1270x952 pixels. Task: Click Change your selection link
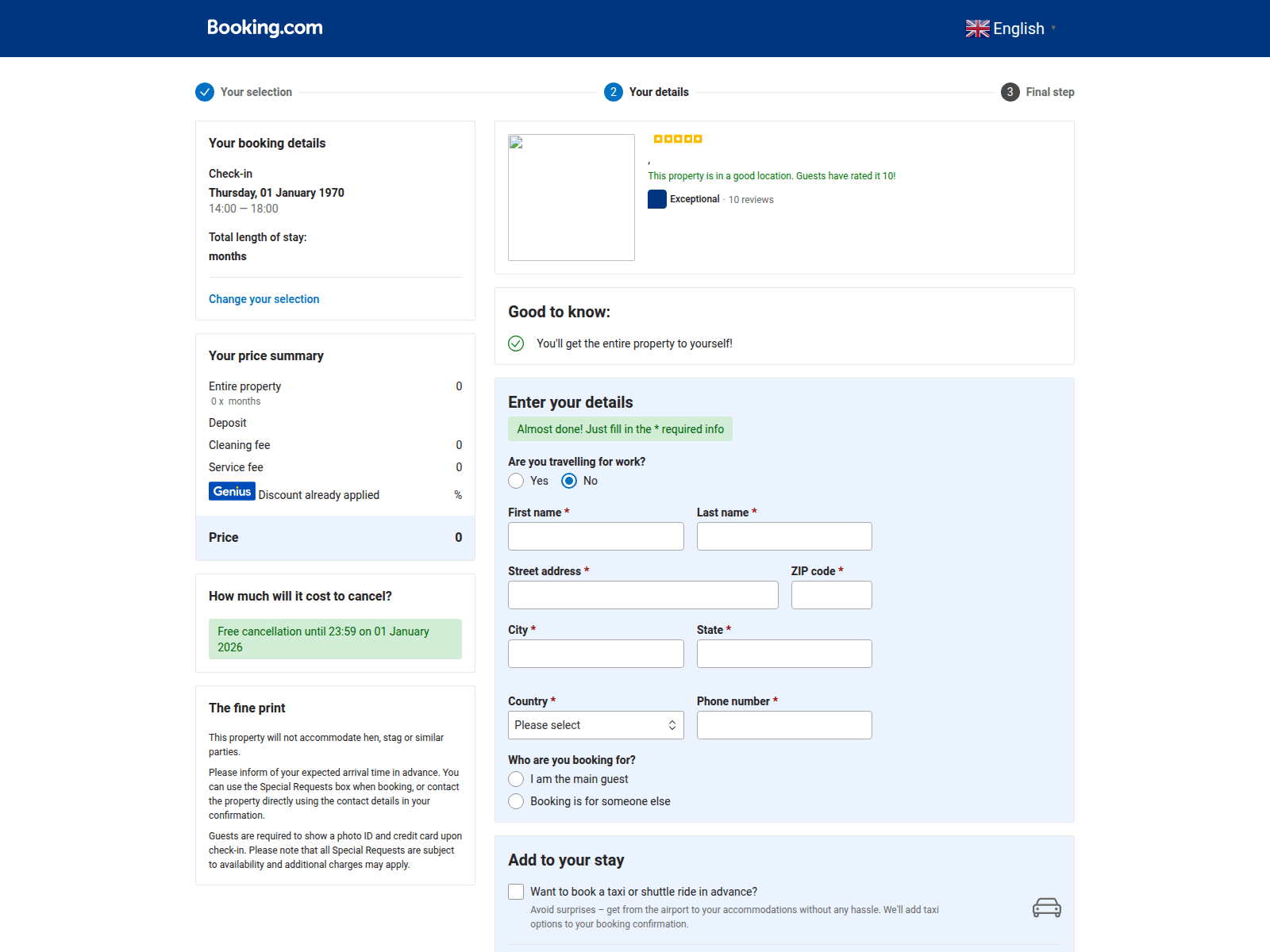[x=264, y=299]
